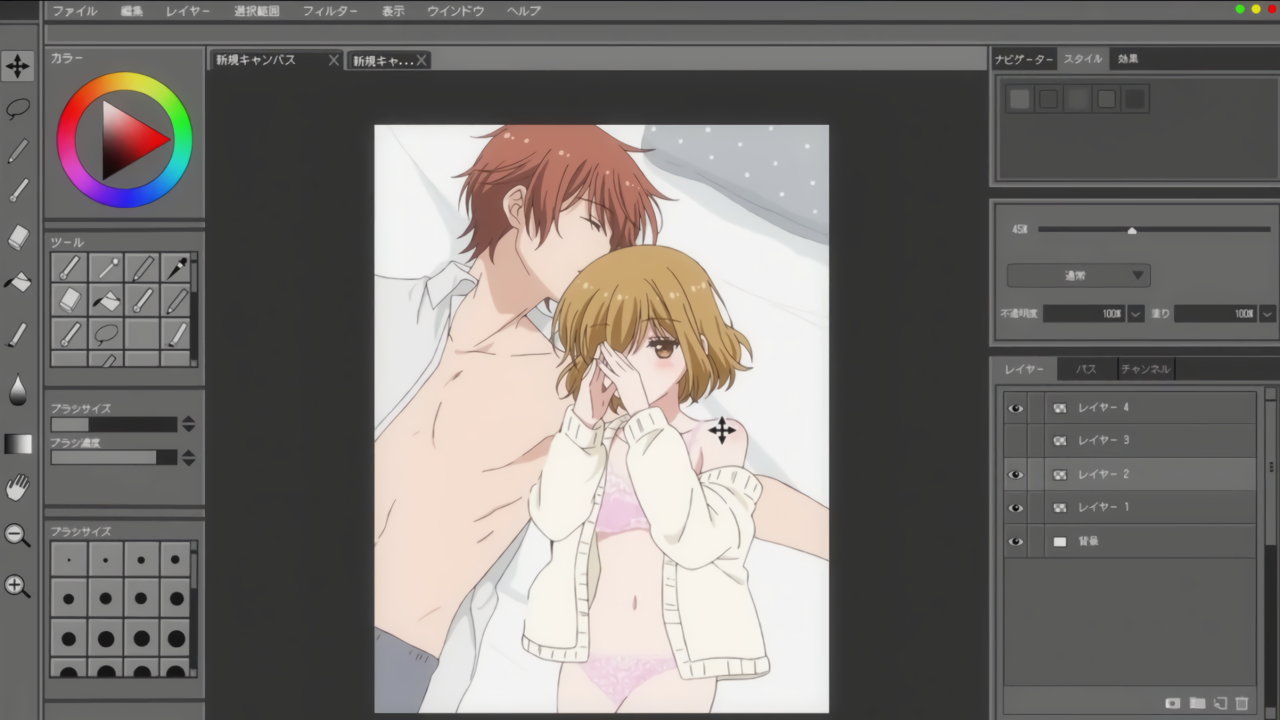This screenshot has height=720, width=1280.
Task: Pick the eraser preset in ツール grid
Action: tap(68, 300)
